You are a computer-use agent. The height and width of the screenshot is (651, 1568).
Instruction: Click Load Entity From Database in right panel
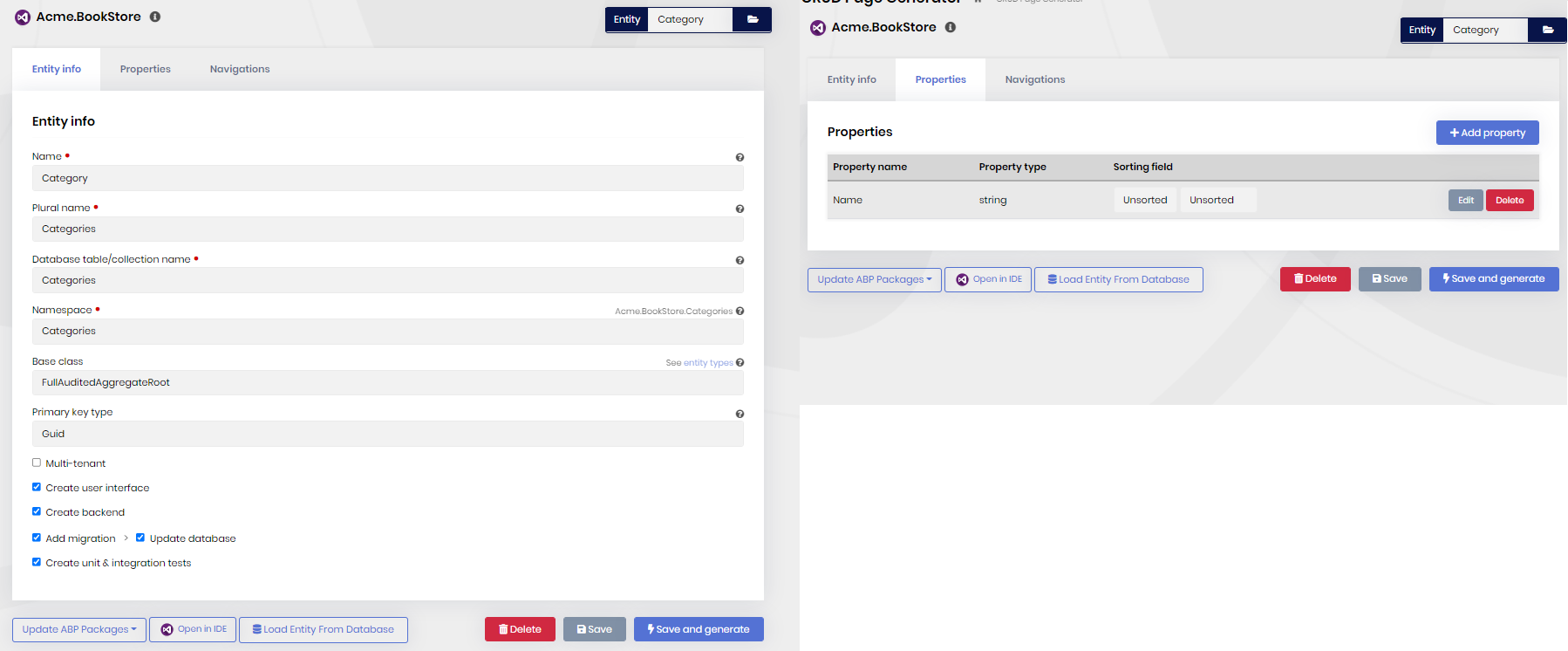[x=1119, y=279]
